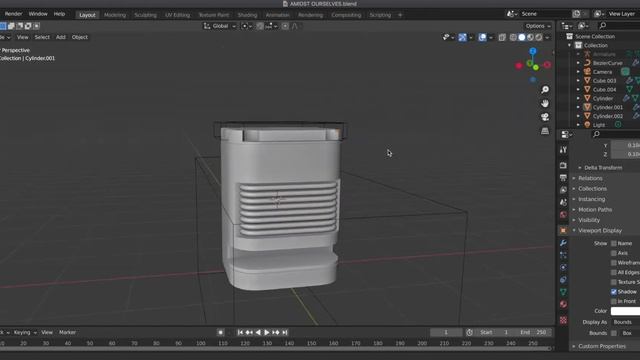Switch to rendered viewport shading
This screenshot has width=640, height=360.
[539, 37]
